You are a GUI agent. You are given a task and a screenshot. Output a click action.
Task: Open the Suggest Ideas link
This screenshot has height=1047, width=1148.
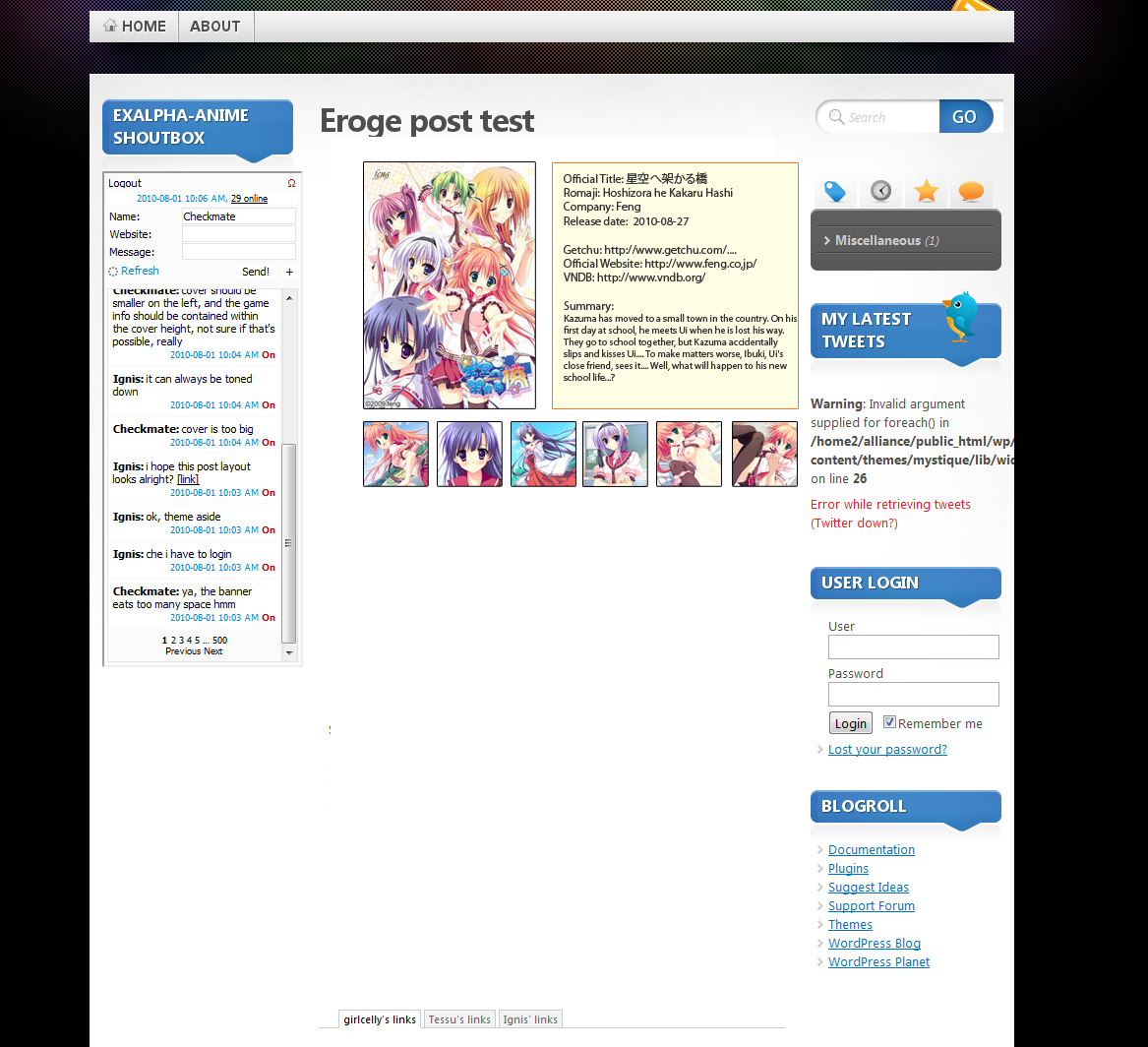(869, 888)
